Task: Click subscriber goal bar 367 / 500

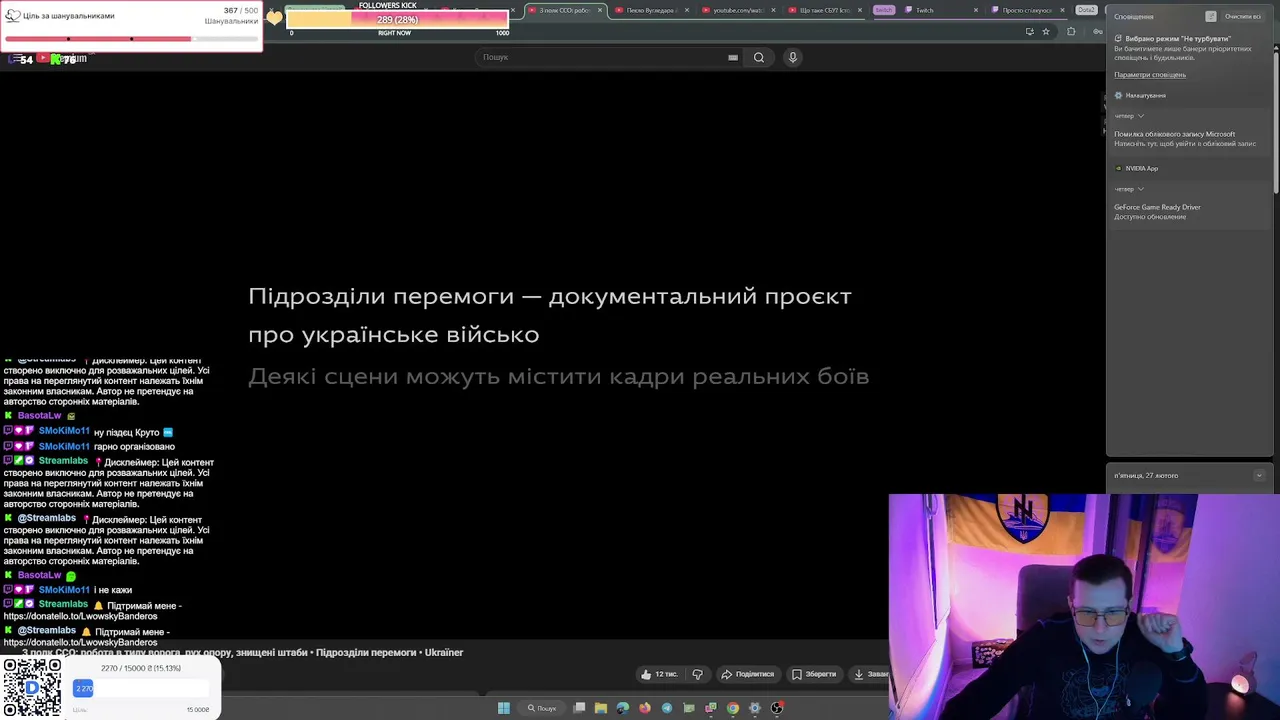Action: coord(133,39)
